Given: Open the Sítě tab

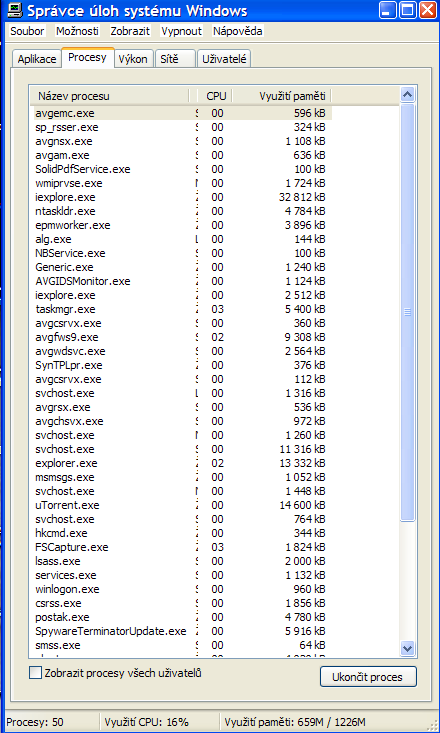Looking at the screenshot, I should [175, 59].
